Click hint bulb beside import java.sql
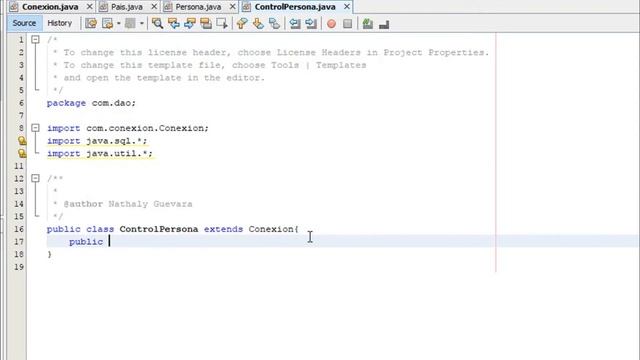640x360 pixels. pos(22,141)
